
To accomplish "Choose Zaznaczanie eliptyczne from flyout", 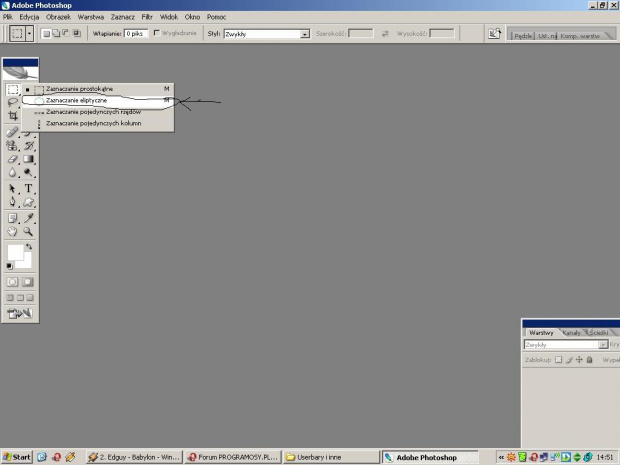I will 98,100.
